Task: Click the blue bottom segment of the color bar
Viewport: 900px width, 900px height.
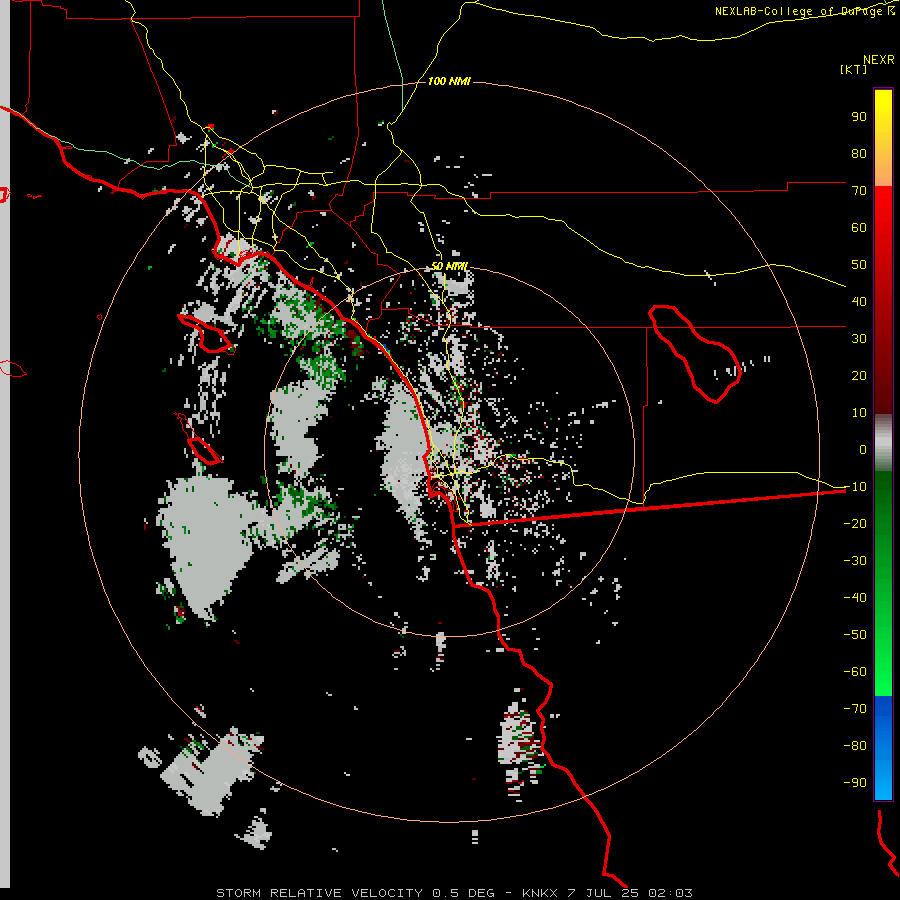Action: point(883,747)
